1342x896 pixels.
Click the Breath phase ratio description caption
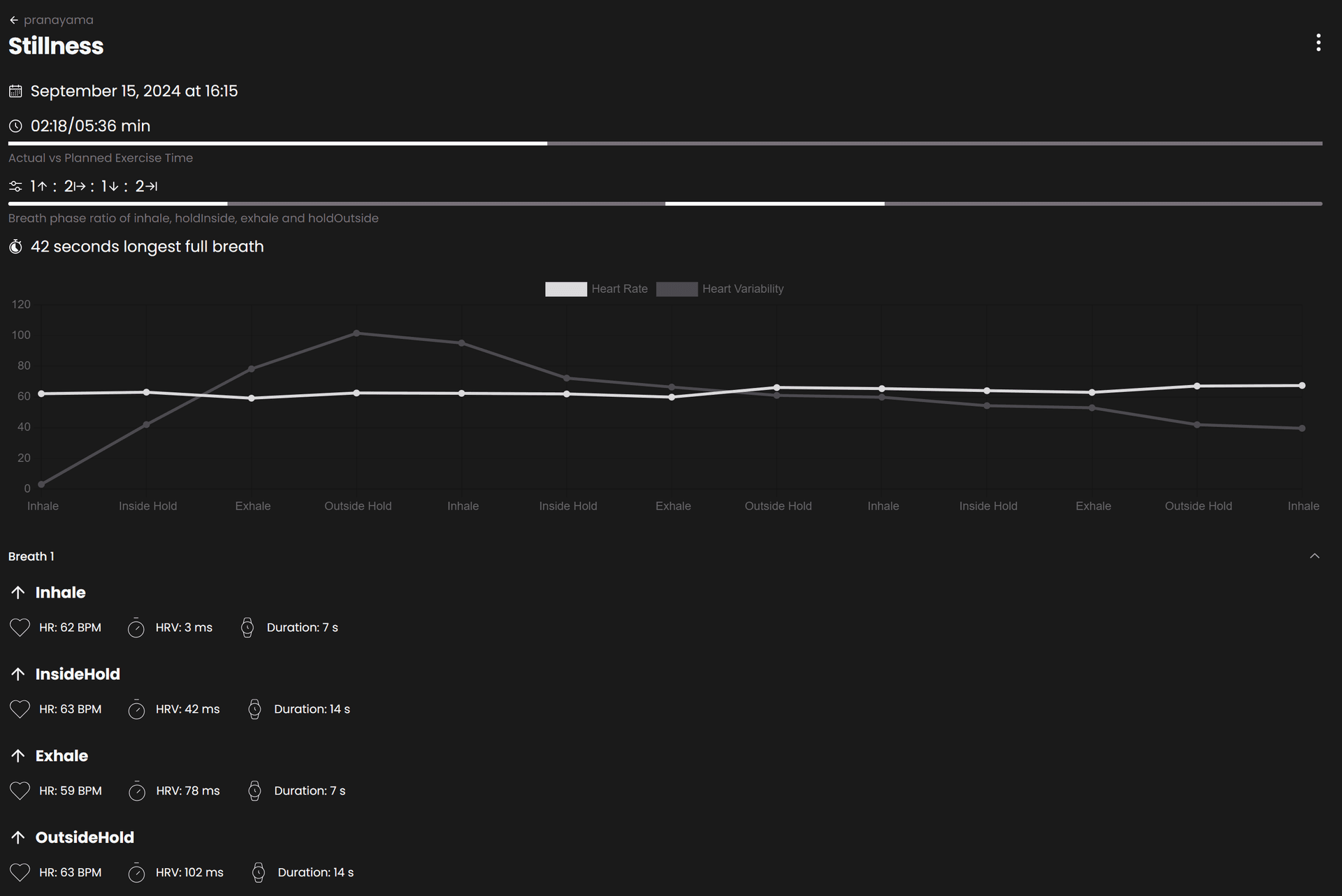tap(194, 219)
